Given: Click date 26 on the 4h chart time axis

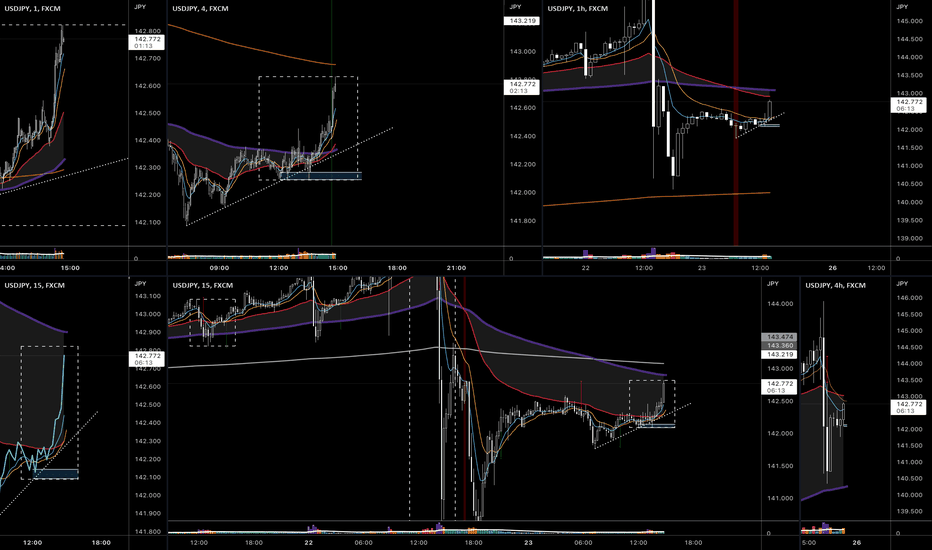Looking at the screenshot, I should point(857,542).
